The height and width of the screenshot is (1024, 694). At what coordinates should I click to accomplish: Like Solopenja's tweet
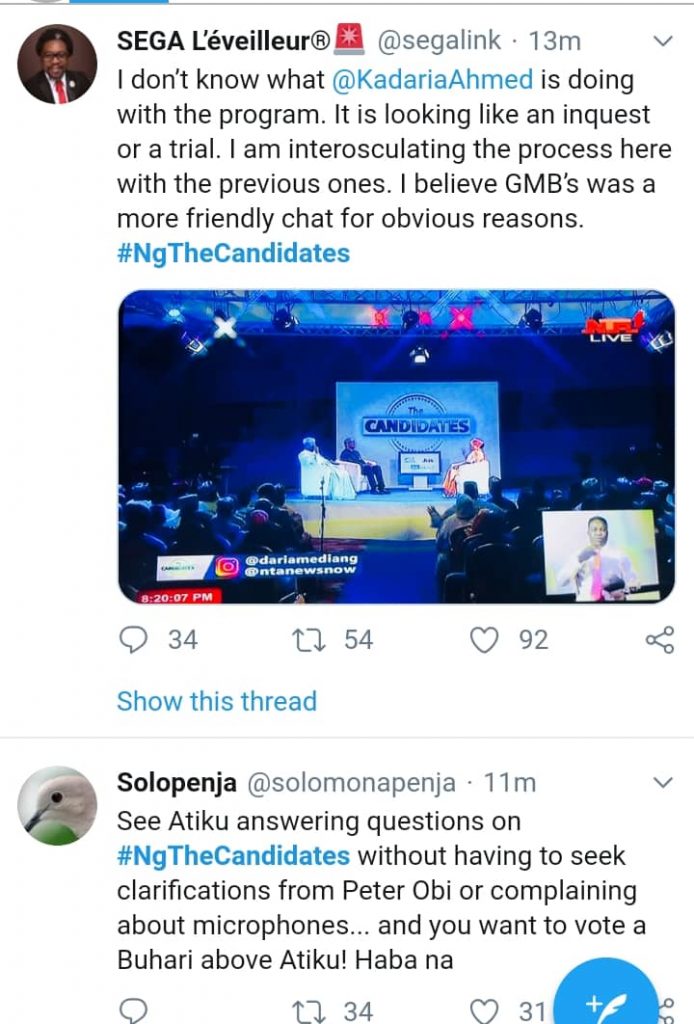click(x=485, y=1010)
